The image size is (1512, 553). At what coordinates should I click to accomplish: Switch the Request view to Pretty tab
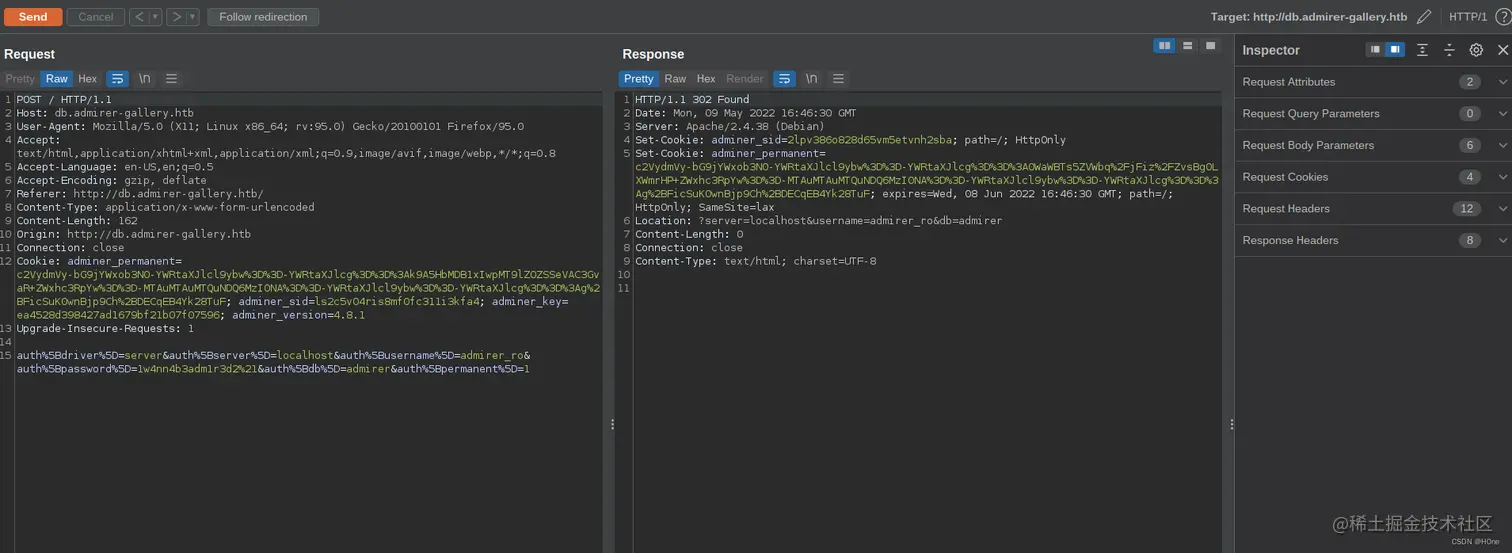pyautogui.click(x=20, y=79)
